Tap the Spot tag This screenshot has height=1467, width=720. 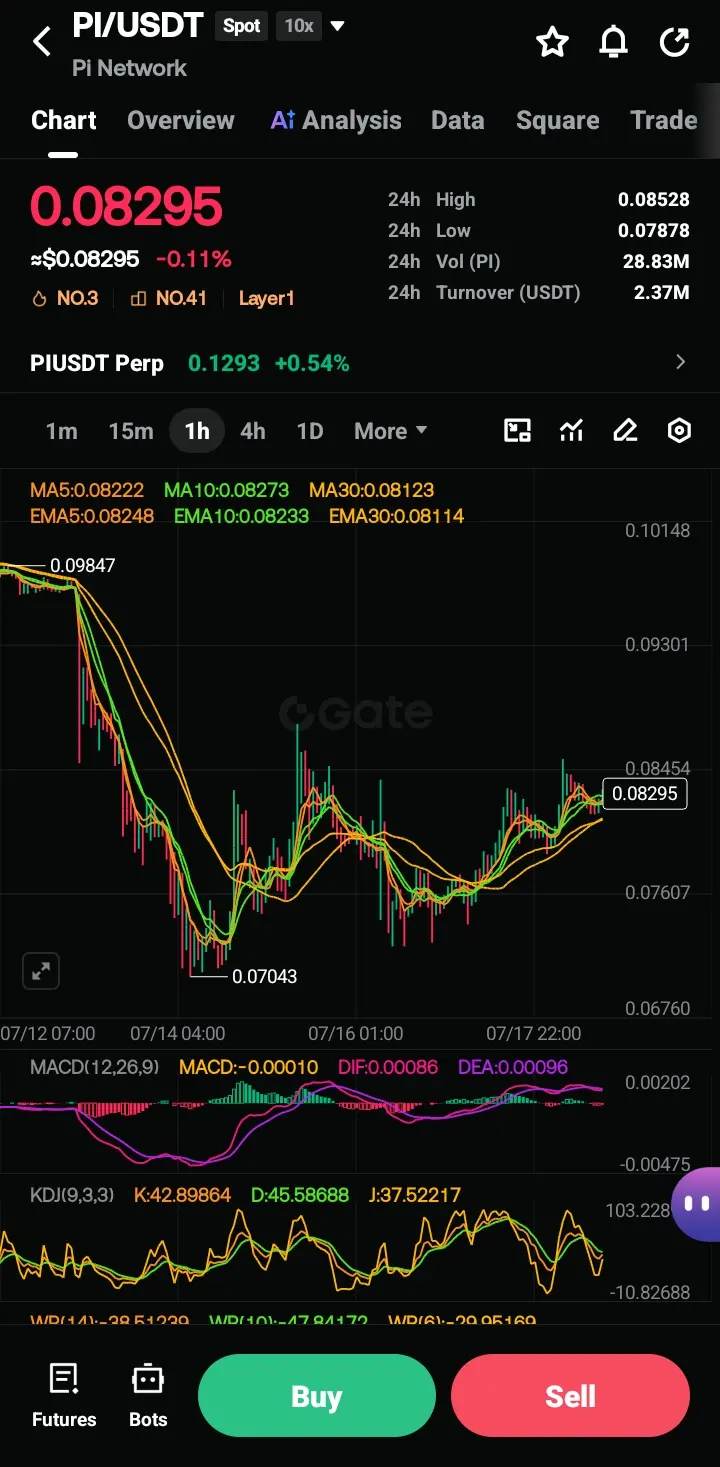[241, 26]
